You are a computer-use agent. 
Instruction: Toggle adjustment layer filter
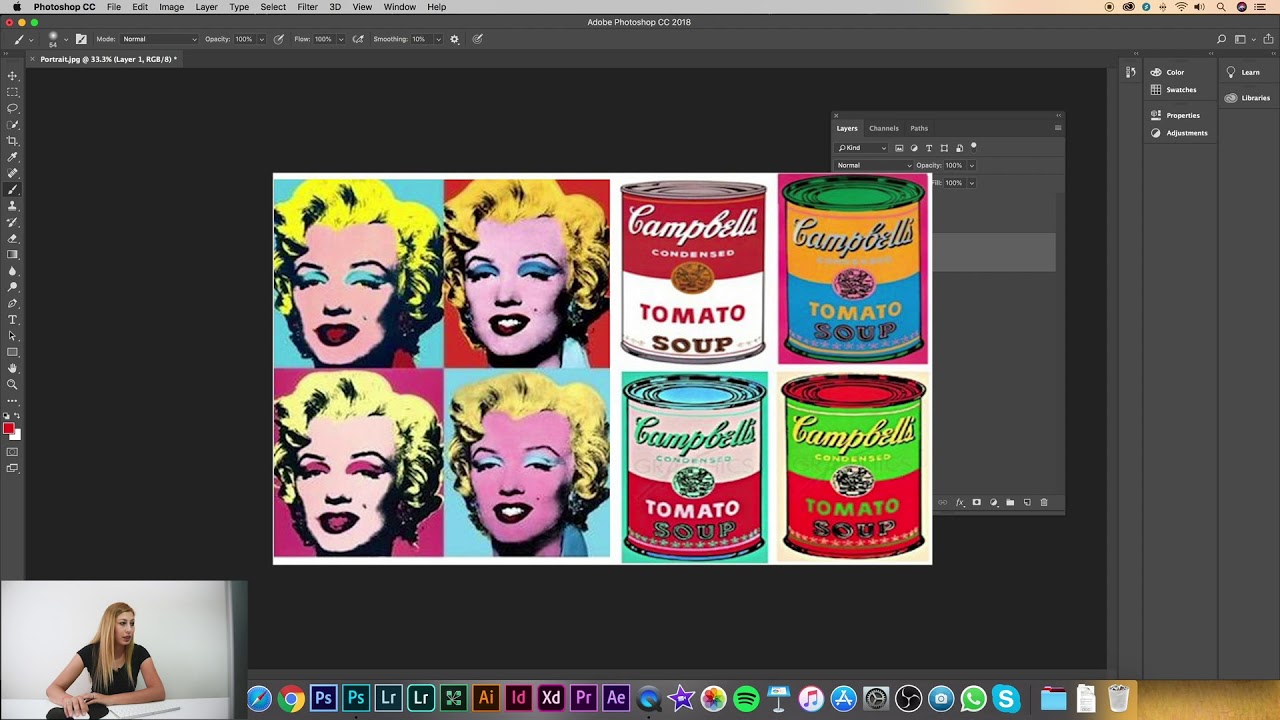coord(914,148)
